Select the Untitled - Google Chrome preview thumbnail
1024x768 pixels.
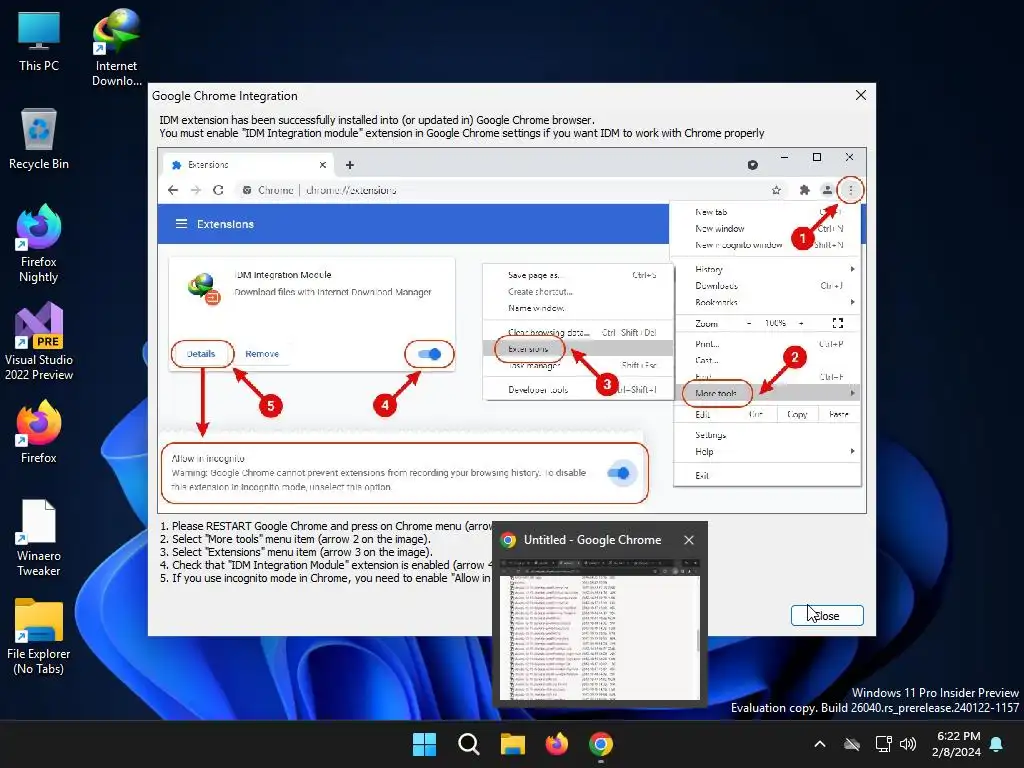(600, 630)
